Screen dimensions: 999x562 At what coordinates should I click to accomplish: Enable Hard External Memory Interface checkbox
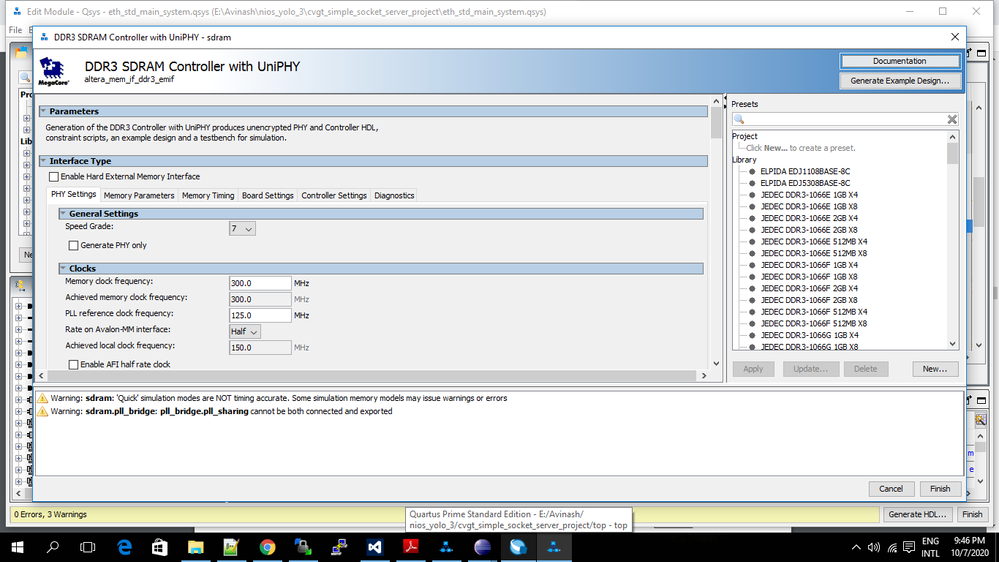pos(54,177)
